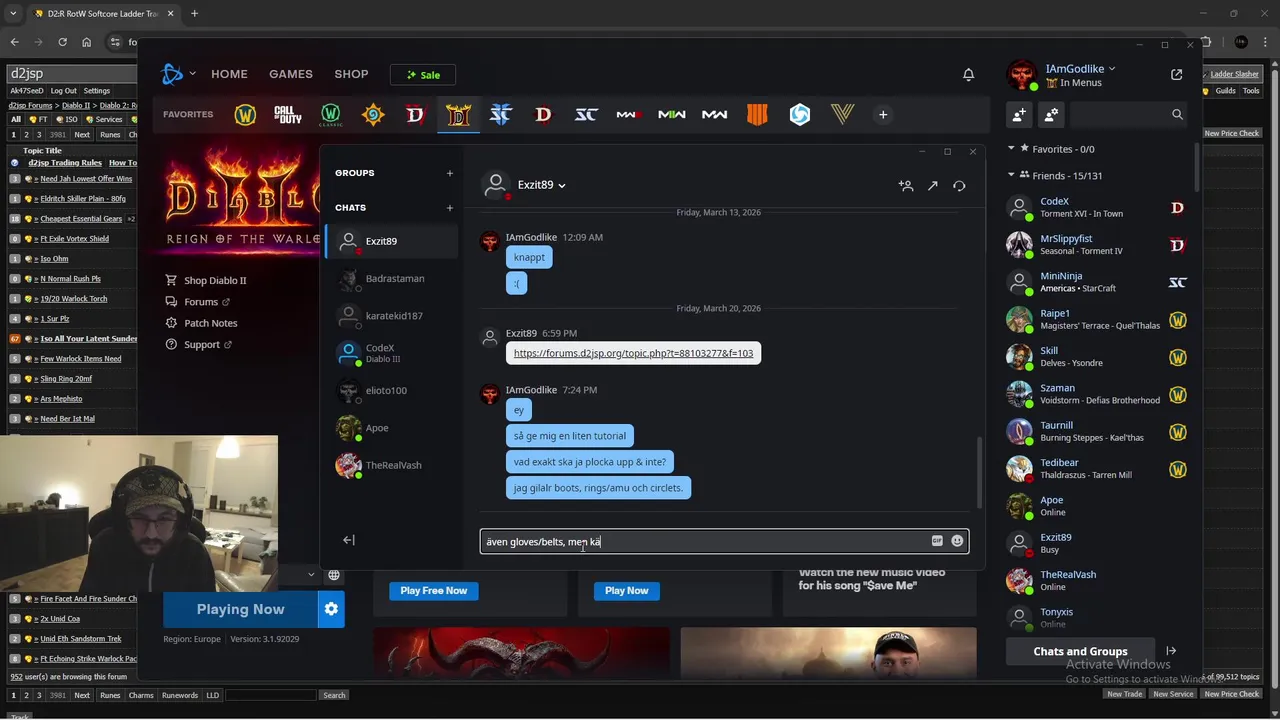The image size is (1280, 720).
Task: Open the d2jsp forum link in chat
Action: (x=633, y=353)
